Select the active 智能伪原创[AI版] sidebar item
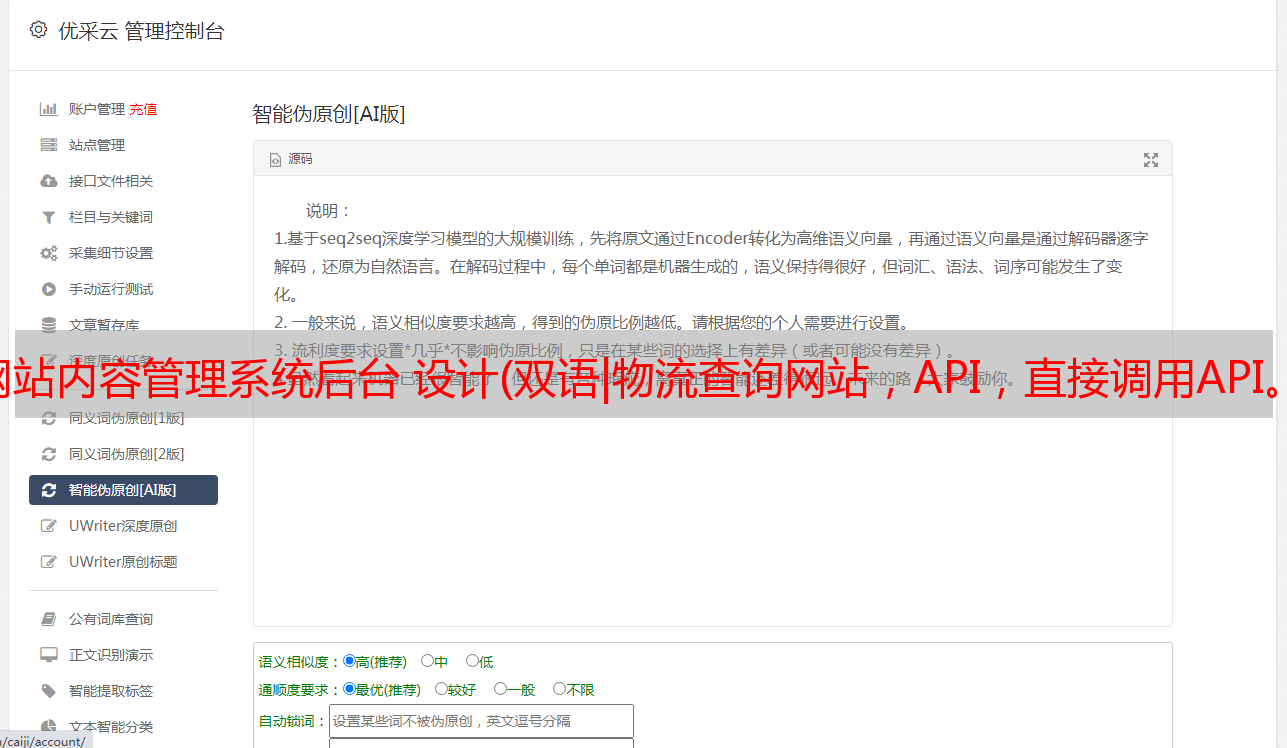 (123, 490)
